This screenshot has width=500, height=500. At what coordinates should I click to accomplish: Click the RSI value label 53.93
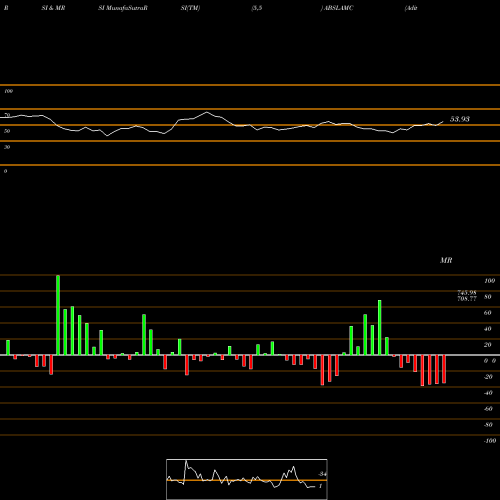point(460,119)
